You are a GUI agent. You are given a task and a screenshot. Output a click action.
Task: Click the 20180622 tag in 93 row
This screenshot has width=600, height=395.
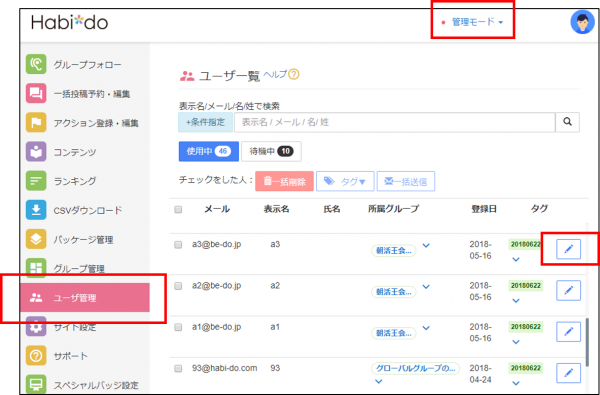pos(525,368)
